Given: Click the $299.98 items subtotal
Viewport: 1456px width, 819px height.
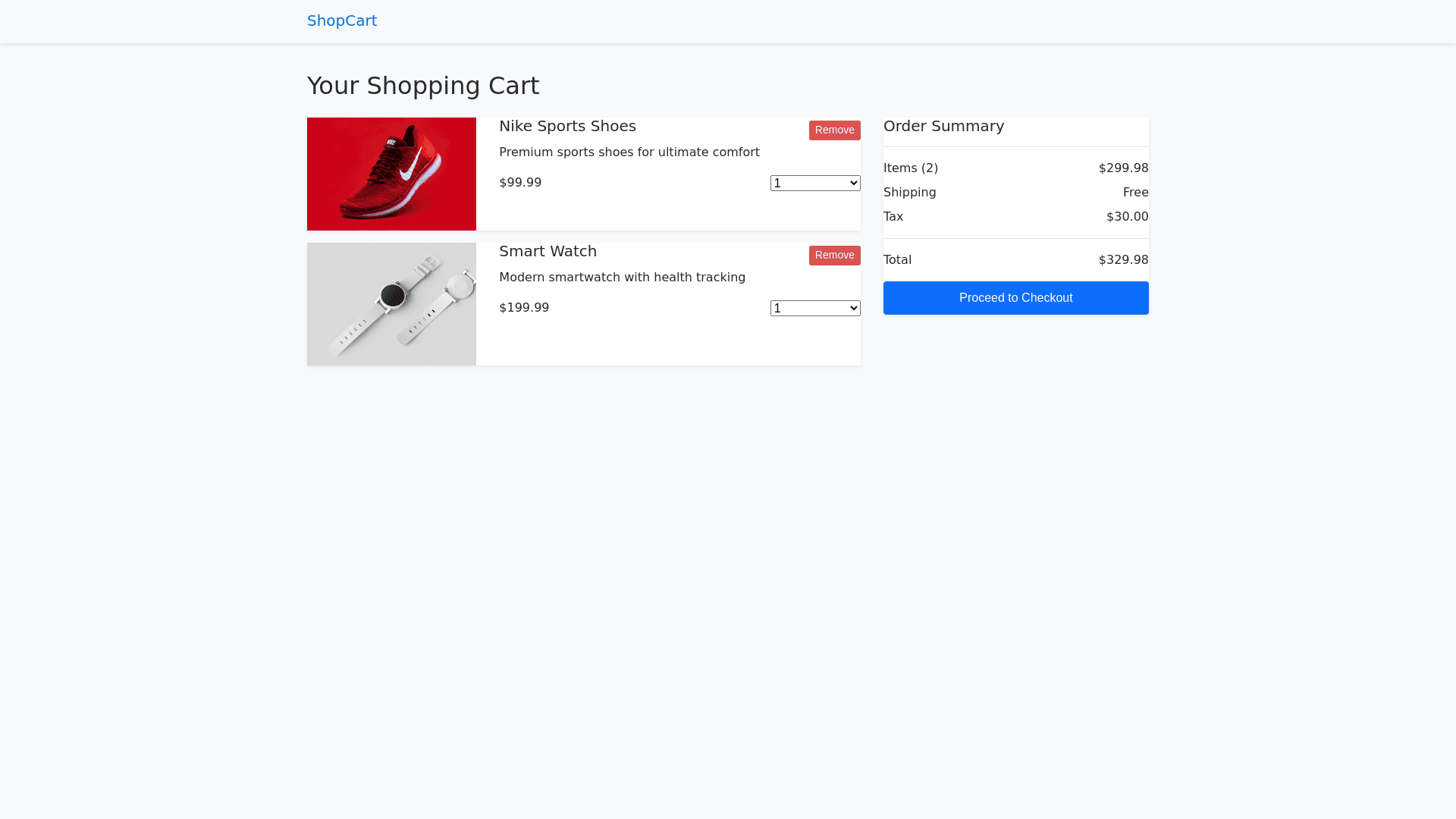Looking at the screenshot, I should click(x=1123, y=168).
